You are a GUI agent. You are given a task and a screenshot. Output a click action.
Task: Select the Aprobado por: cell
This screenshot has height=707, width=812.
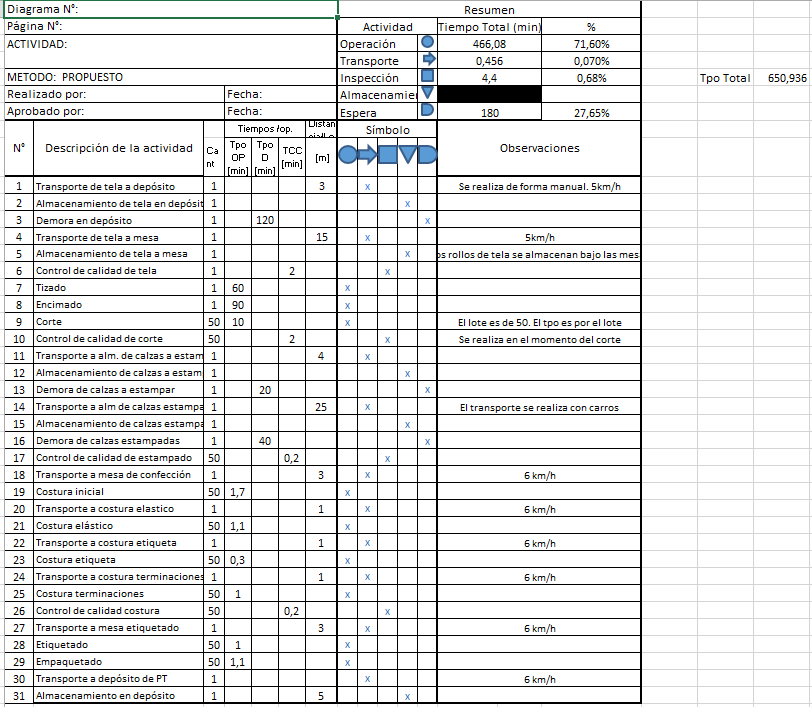[x=114, y=111]
